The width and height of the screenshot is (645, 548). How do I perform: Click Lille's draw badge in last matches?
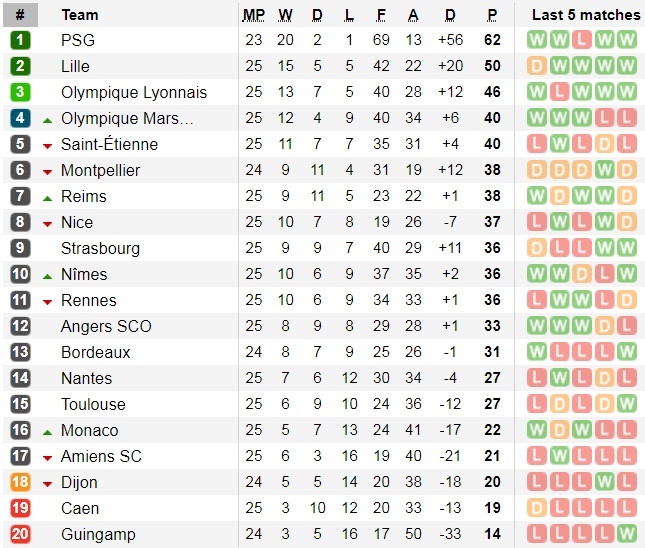click(537, 66)
